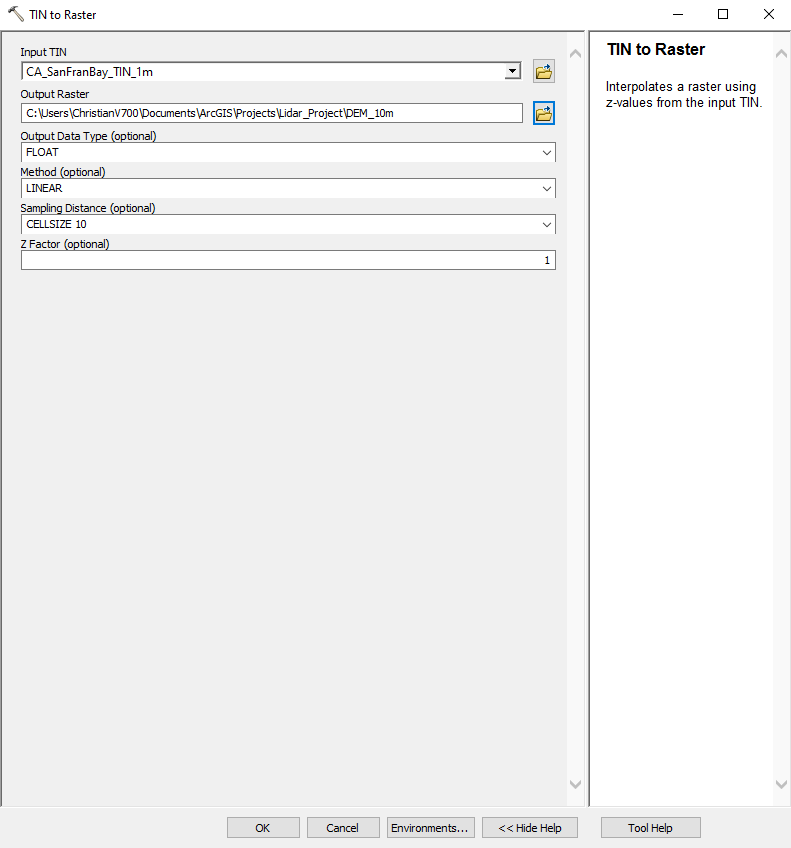Screen dimensions: 791x848
Task: Expand the Method LINEAR dropdown
Action: coord(547,189)
